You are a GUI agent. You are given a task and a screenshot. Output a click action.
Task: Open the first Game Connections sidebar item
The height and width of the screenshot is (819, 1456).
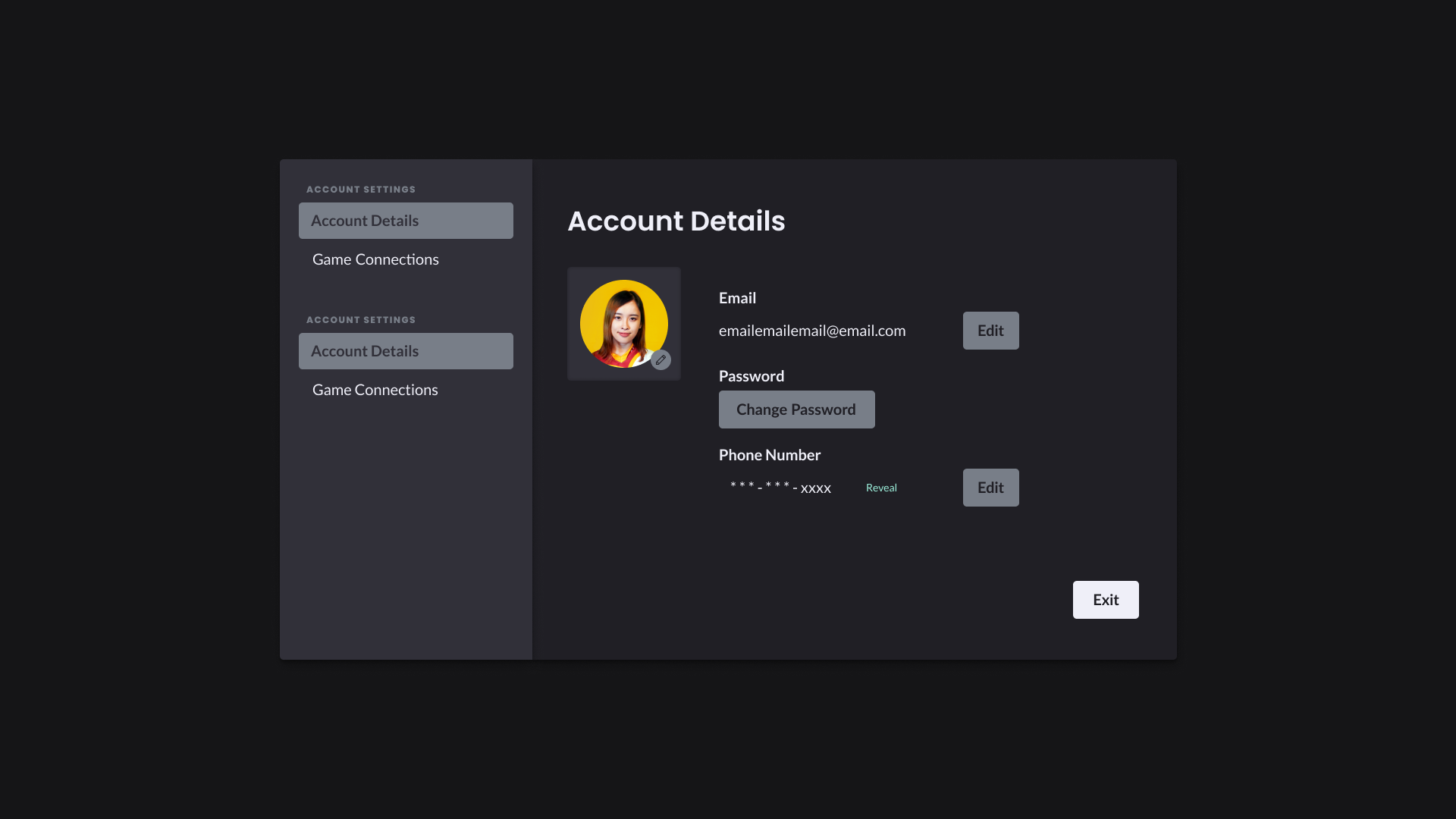click(375, 259)
